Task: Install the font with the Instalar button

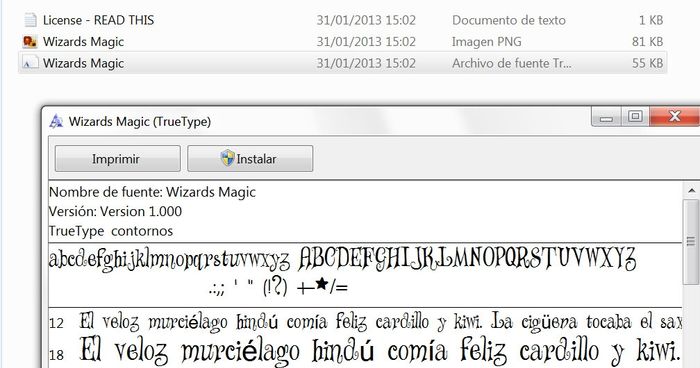Action: tap(250, 159)
